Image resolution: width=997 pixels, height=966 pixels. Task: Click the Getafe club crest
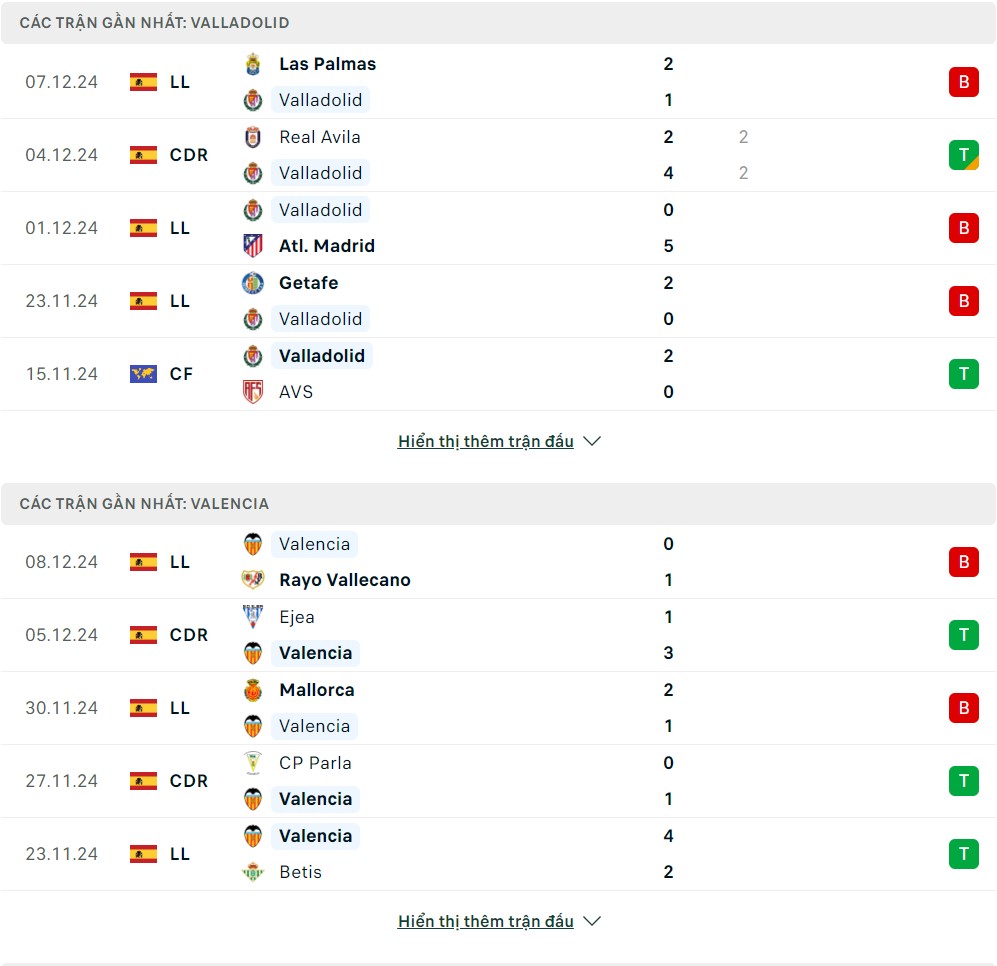tap(253, 283)
